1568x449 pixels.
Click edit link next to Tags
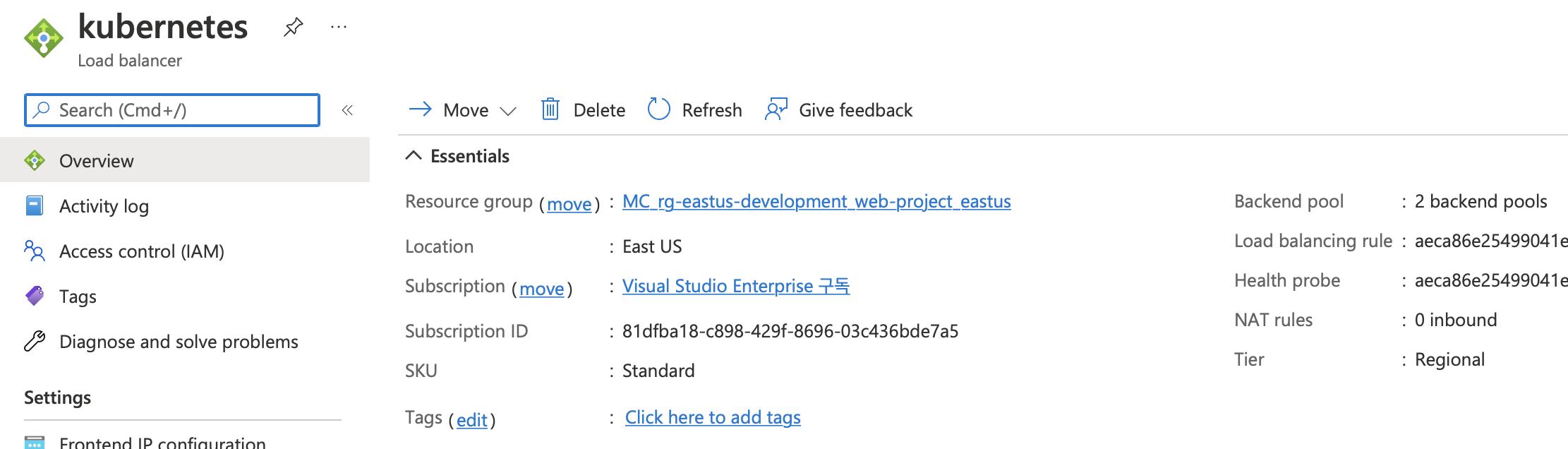tap(472, 420)
